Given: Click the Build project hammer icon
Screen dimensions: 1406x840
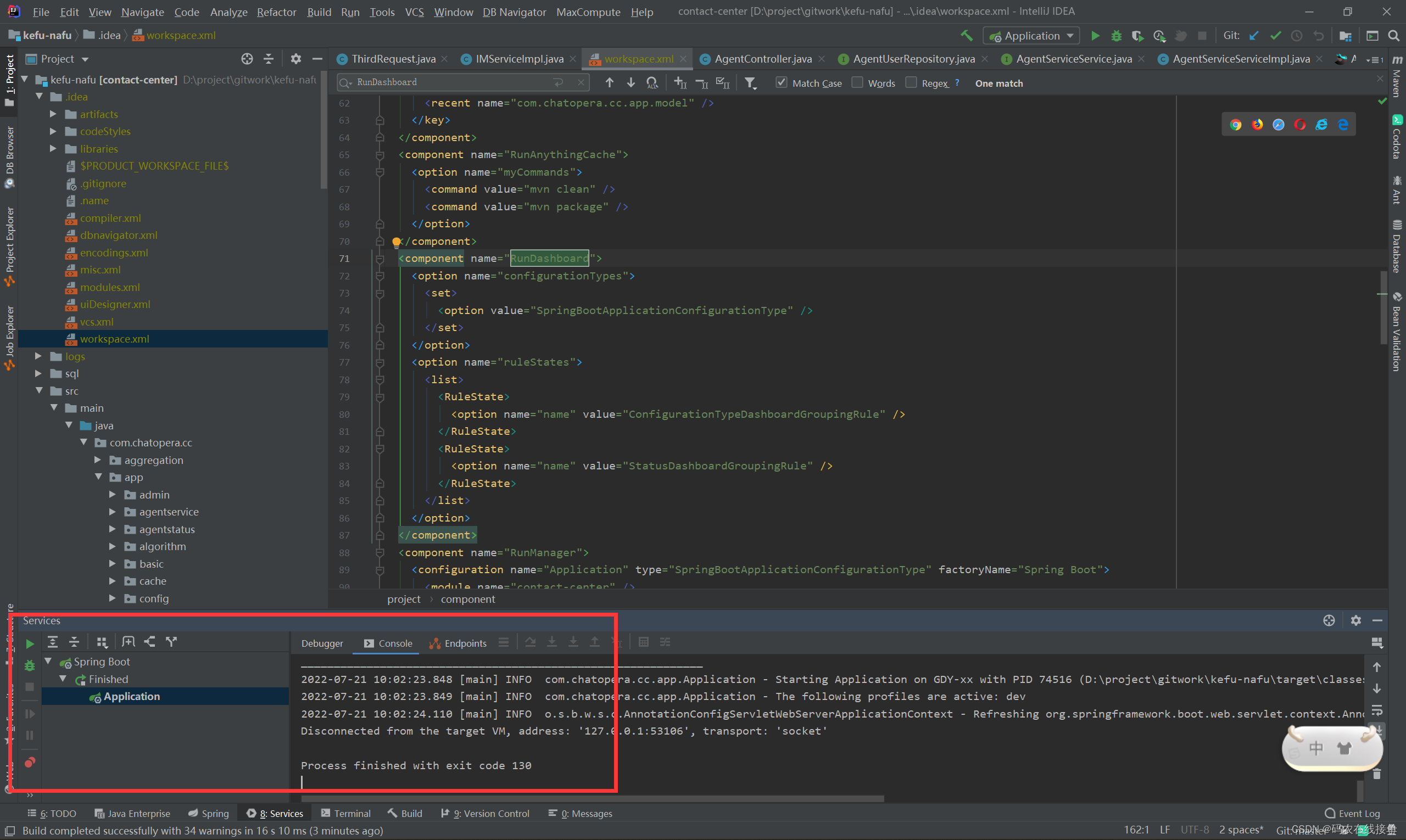Looking at the screenshot, I should (x=967, y=36).
